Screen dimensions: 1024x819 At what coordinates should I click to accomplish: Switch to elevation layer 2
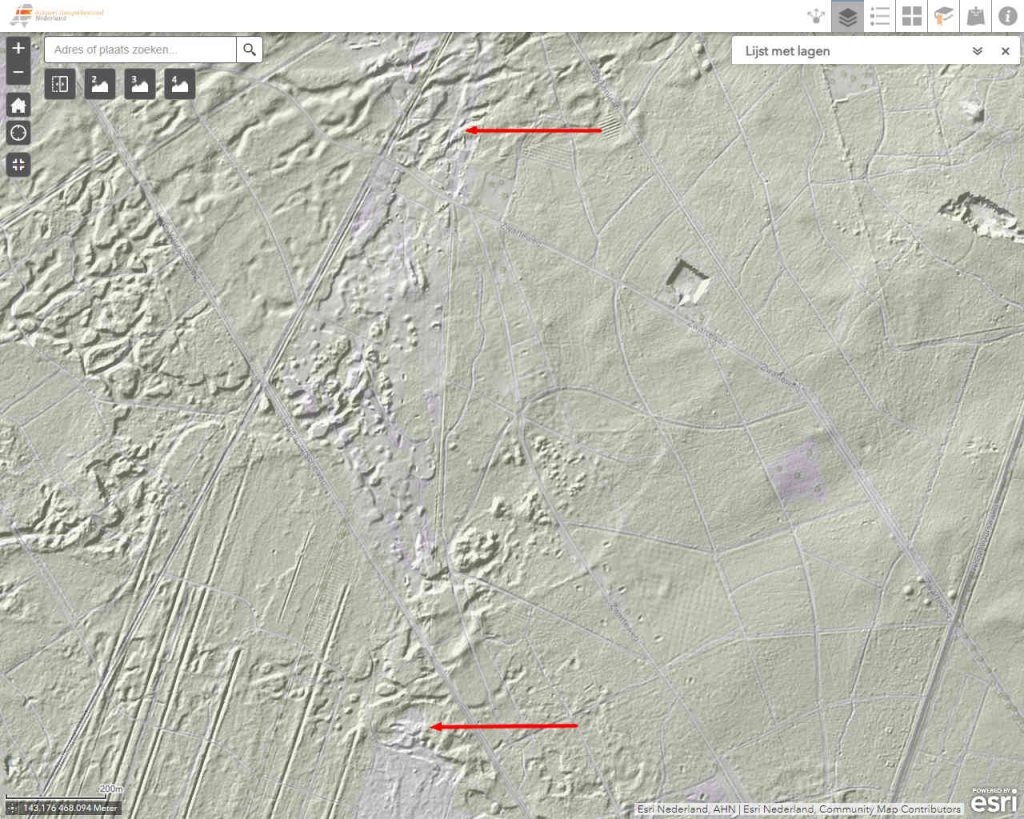click(x=99, y=84)
